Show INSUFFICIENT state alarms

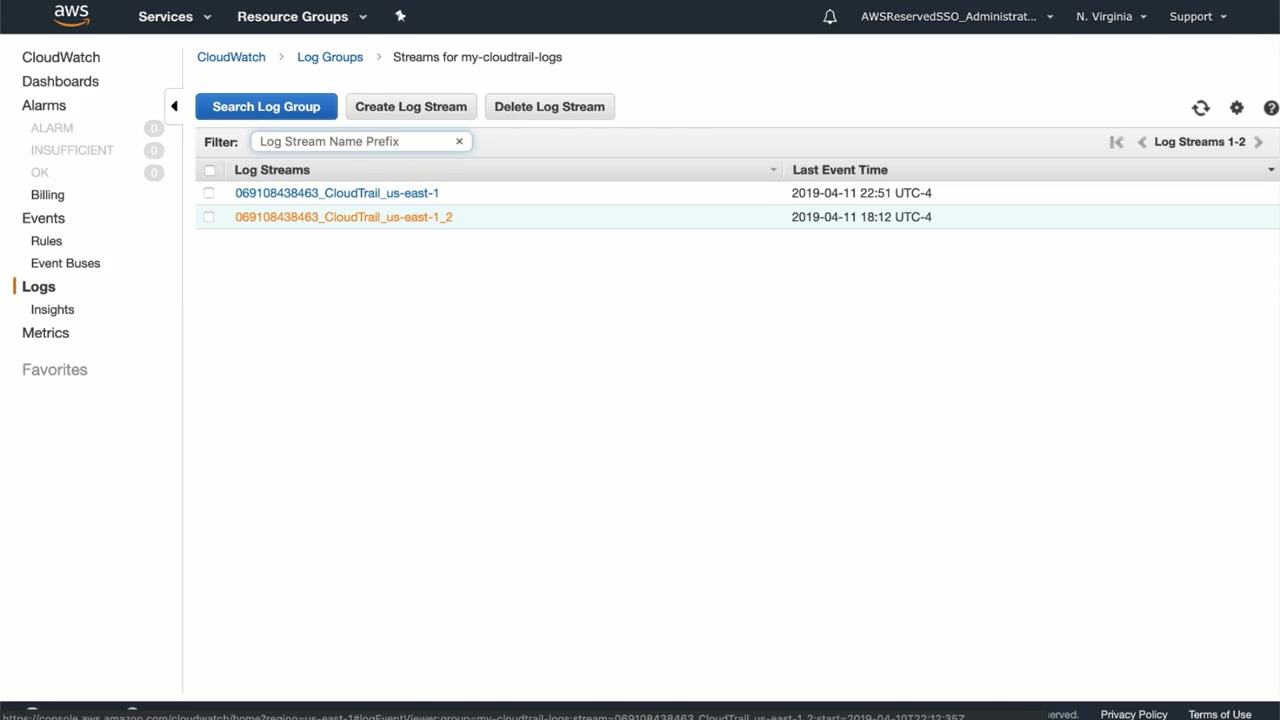pos(72,150)
